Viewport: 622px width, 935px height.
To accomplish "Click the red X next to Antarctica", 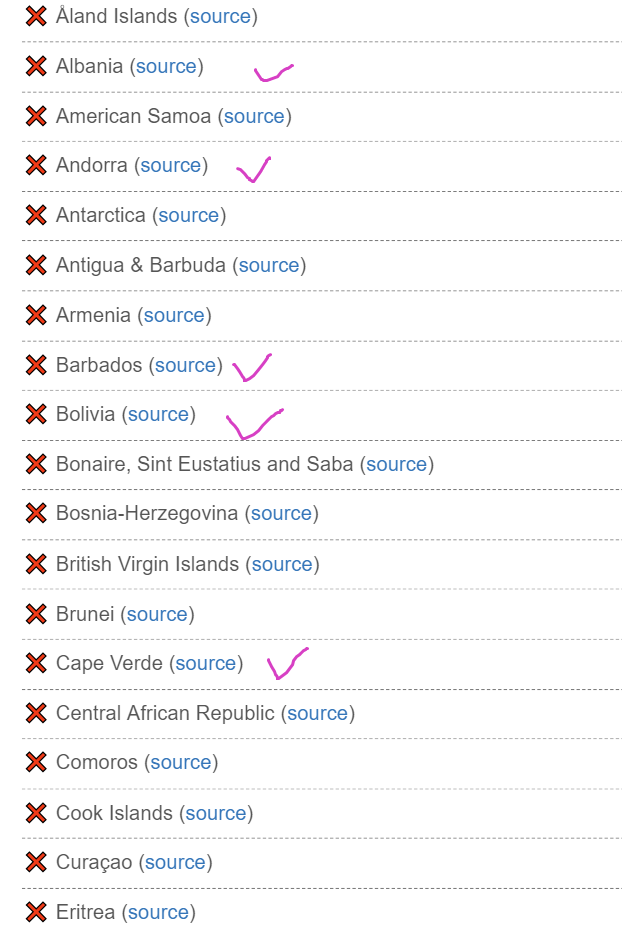I will 36,215.
